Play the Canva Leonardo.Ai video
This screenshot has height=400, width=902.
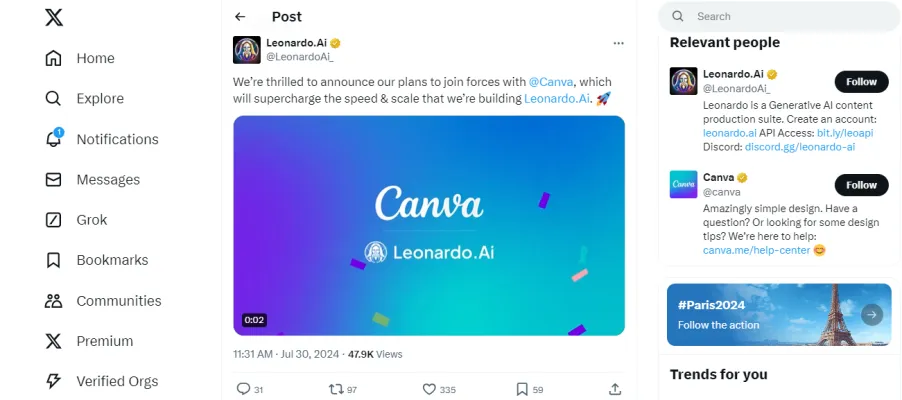pyautogui.click(x=429, y=226)
